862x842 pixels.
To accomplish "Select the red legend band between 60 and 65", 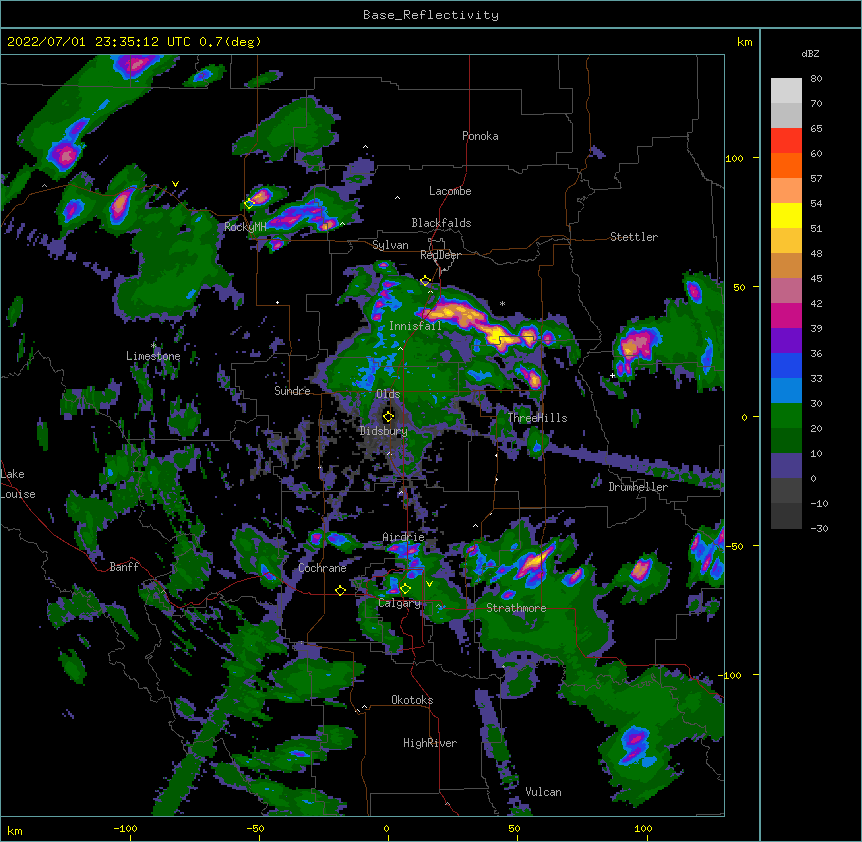I will click(x=786, y=141).
